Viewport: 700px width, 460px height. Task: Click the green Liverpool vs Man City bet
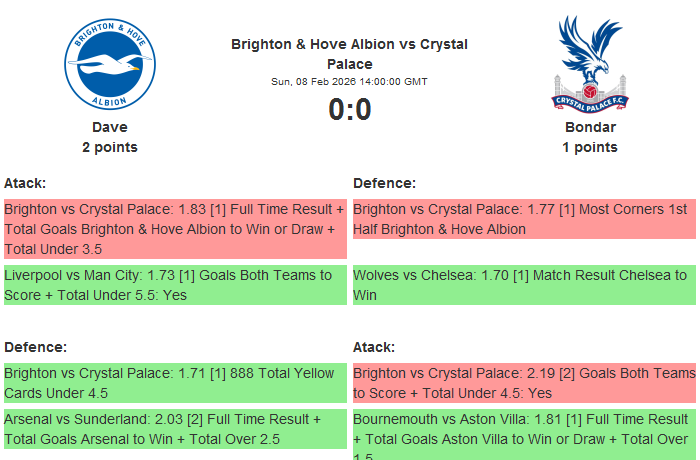coord(175,285)
